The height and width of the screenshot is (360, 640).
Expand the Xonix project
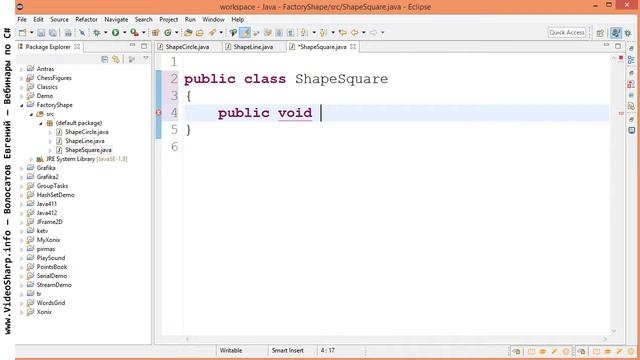(22, 313)
